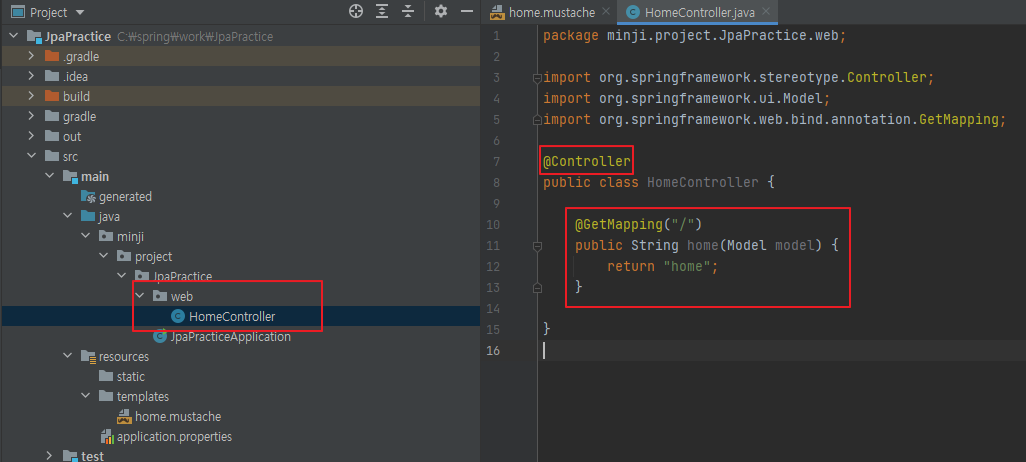Image resolution: width=1026 pixels, height=462 pixels.
Task: Expand the gradle folder arrow
Action: (31, 116)
